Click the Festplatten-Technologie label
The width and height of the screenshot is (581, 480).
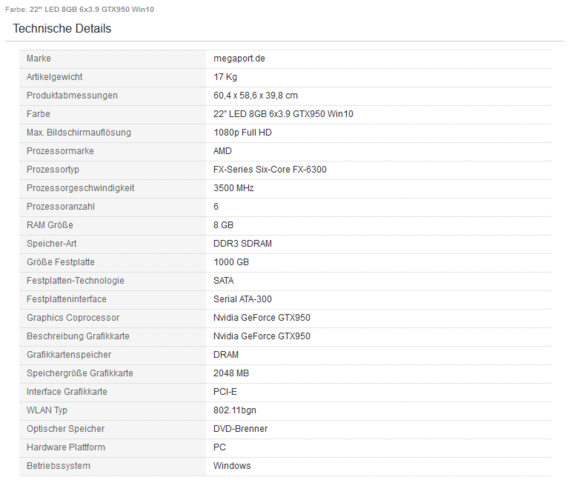click(x=75, y=281)
